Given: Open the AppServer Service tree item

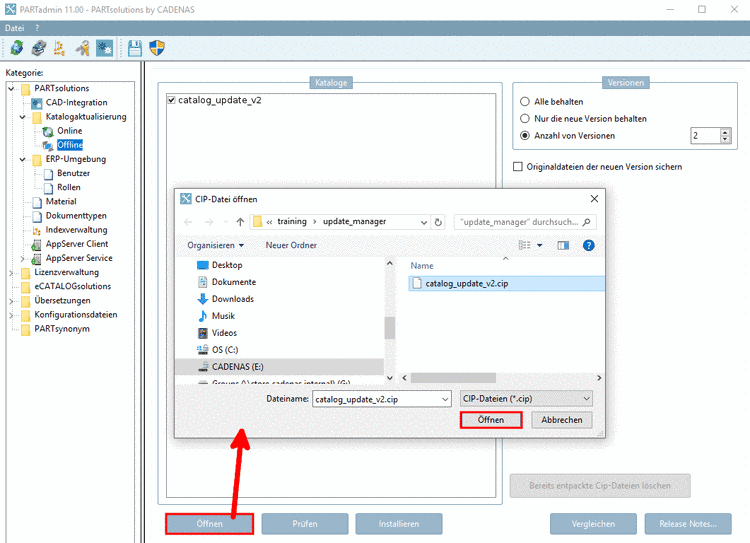Looking at the screenshot, I should (79, 258).
